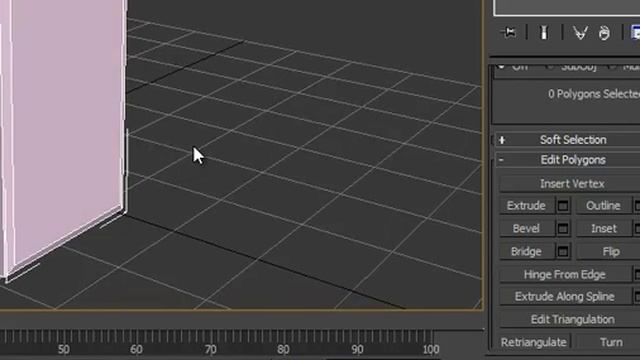This screenshot has width=640, height=360.
Task: Click the Flip button
Action: 608,251
